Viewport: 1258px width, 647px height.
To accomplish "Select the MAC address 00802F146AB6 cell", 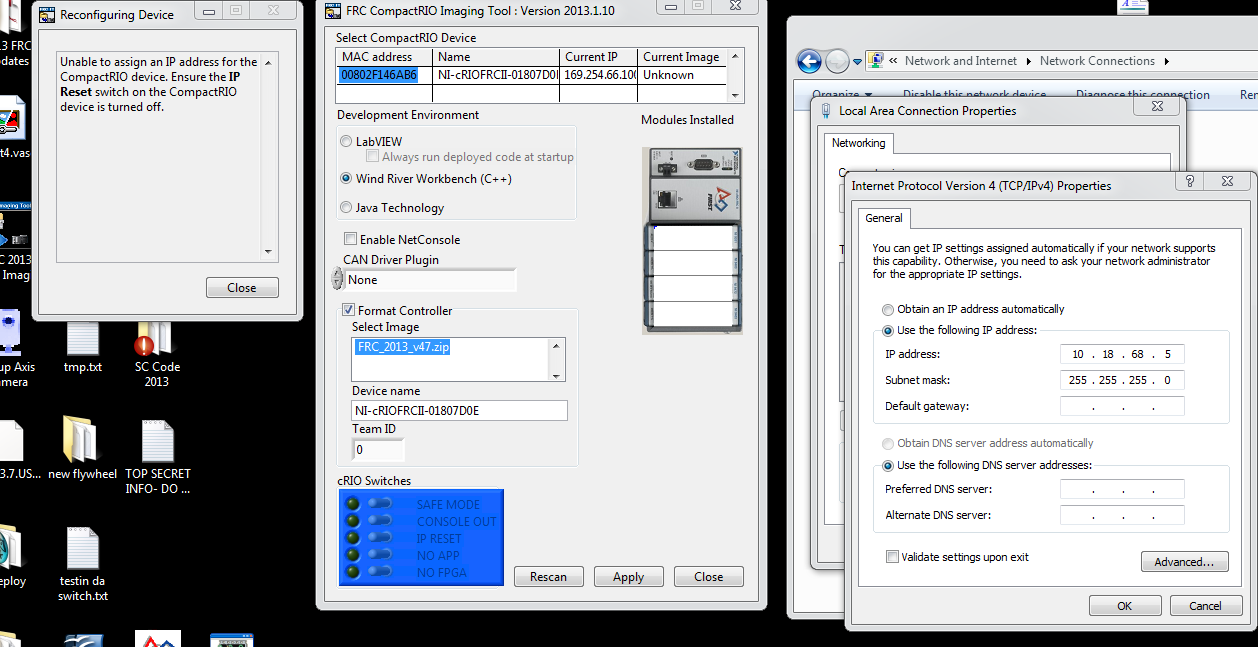I will coord(385,75).
